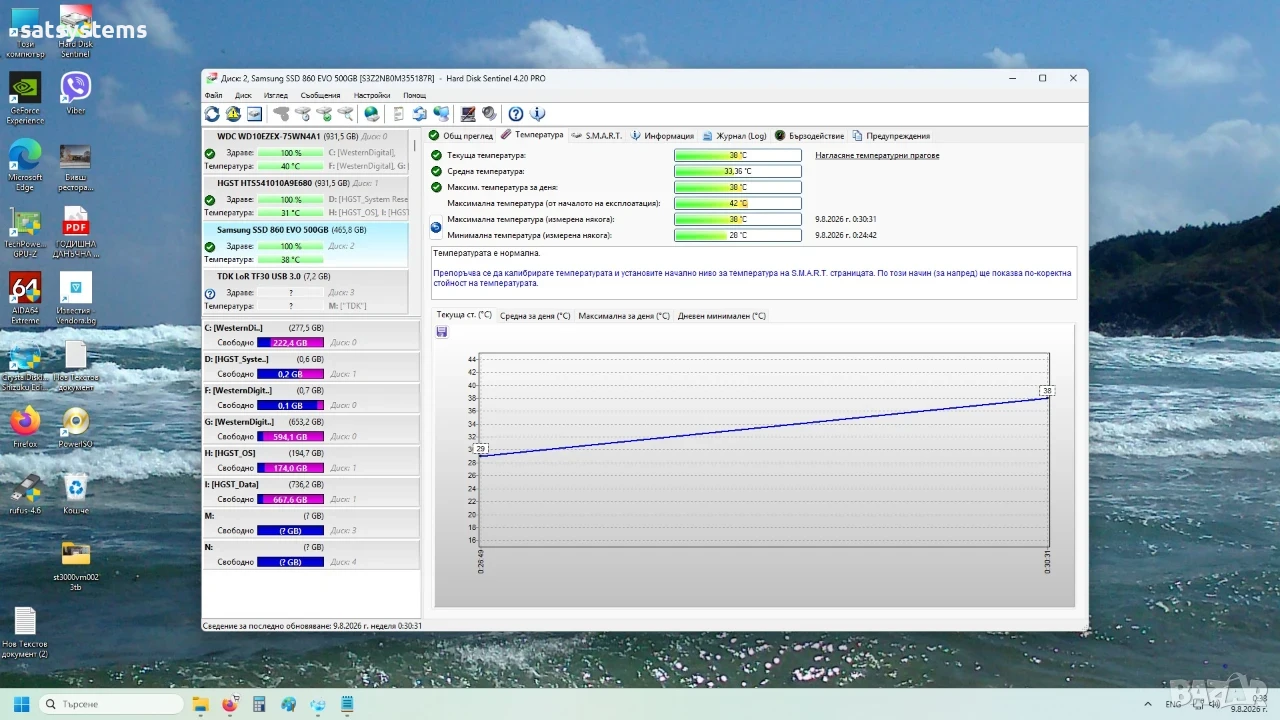Click the H: free space bar 174,0 GB
Screen dimensions: 1280x720
290,468
